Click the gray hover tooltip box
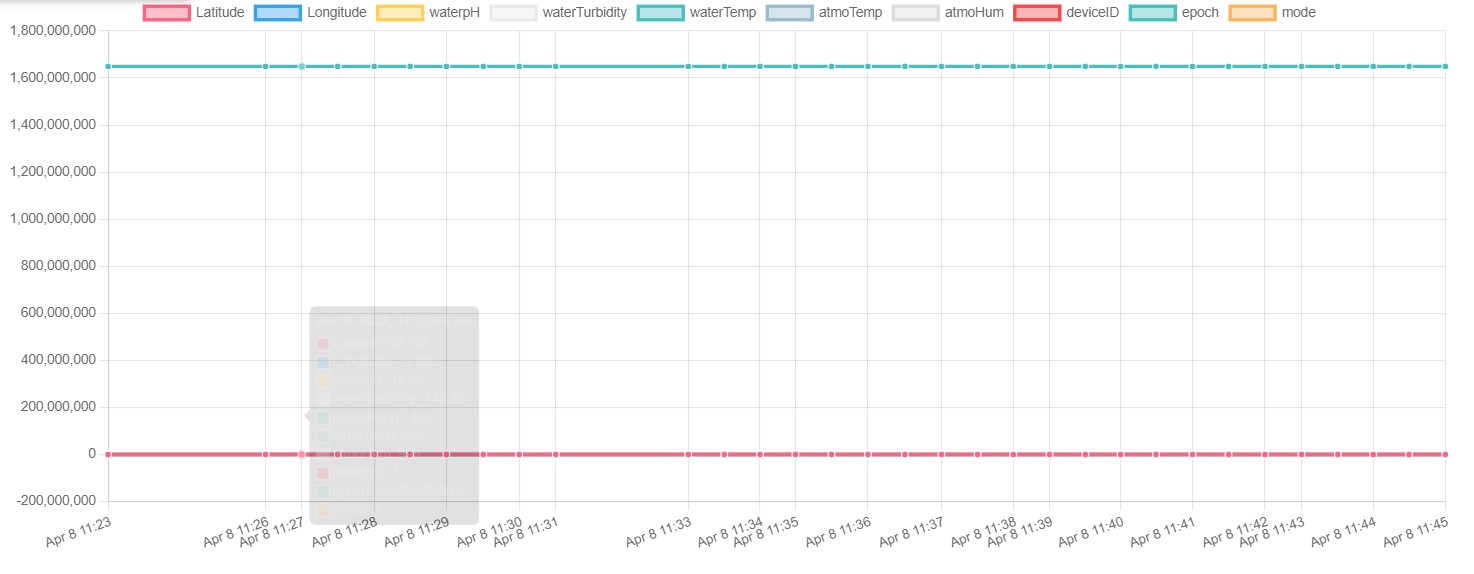This screenshot has width=1474, height=574. (x=394, y=414)
